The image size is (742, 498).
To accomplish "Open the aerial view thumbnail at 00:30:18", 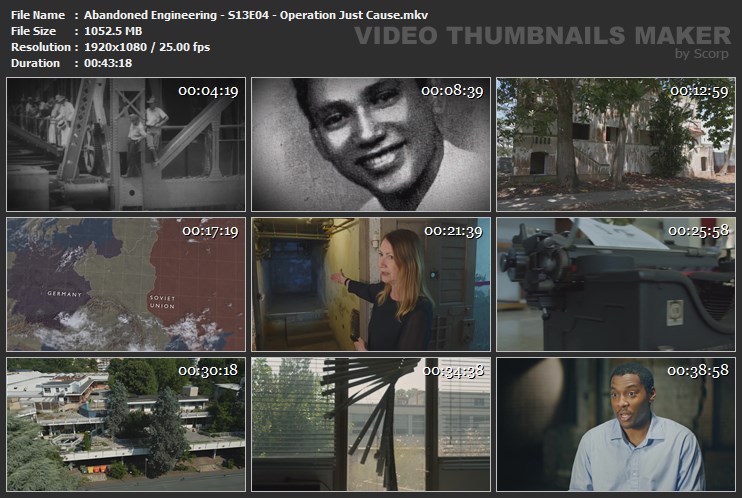I will [x=126, y=425].
